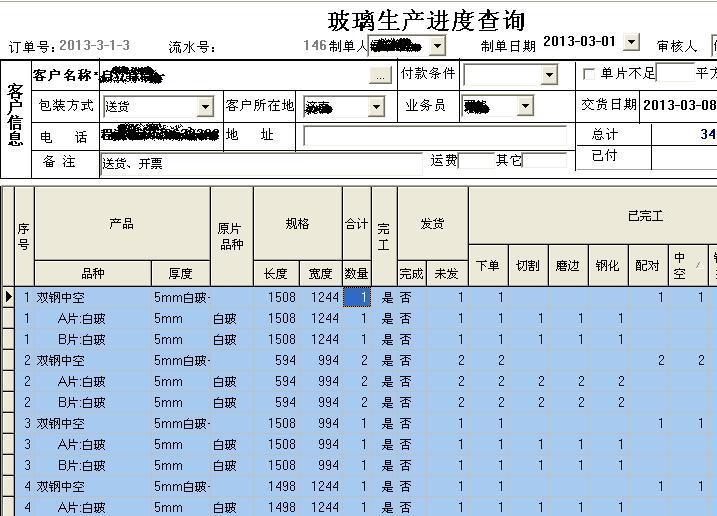Click the 交货日期 date field
Screen dimensions: 717x516
point(678,105)
